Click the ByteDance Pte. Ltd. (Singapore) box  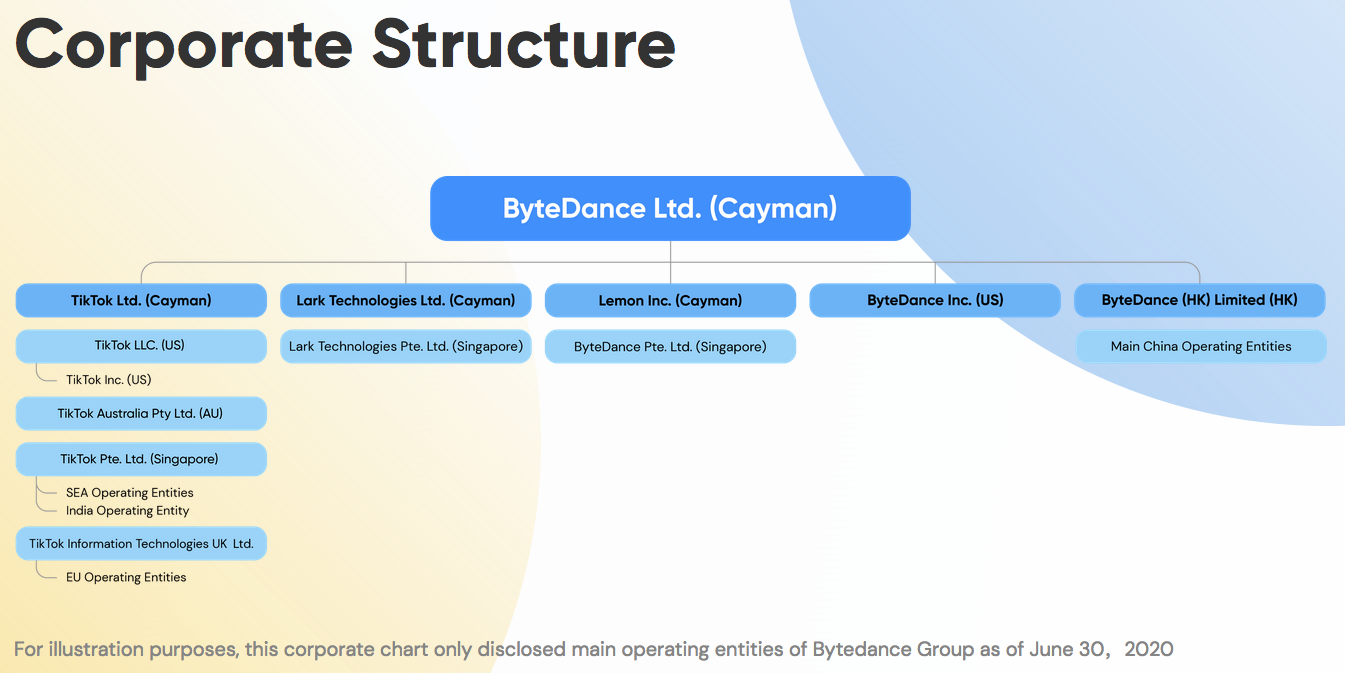pyautogui.click(x=670, y=347)
